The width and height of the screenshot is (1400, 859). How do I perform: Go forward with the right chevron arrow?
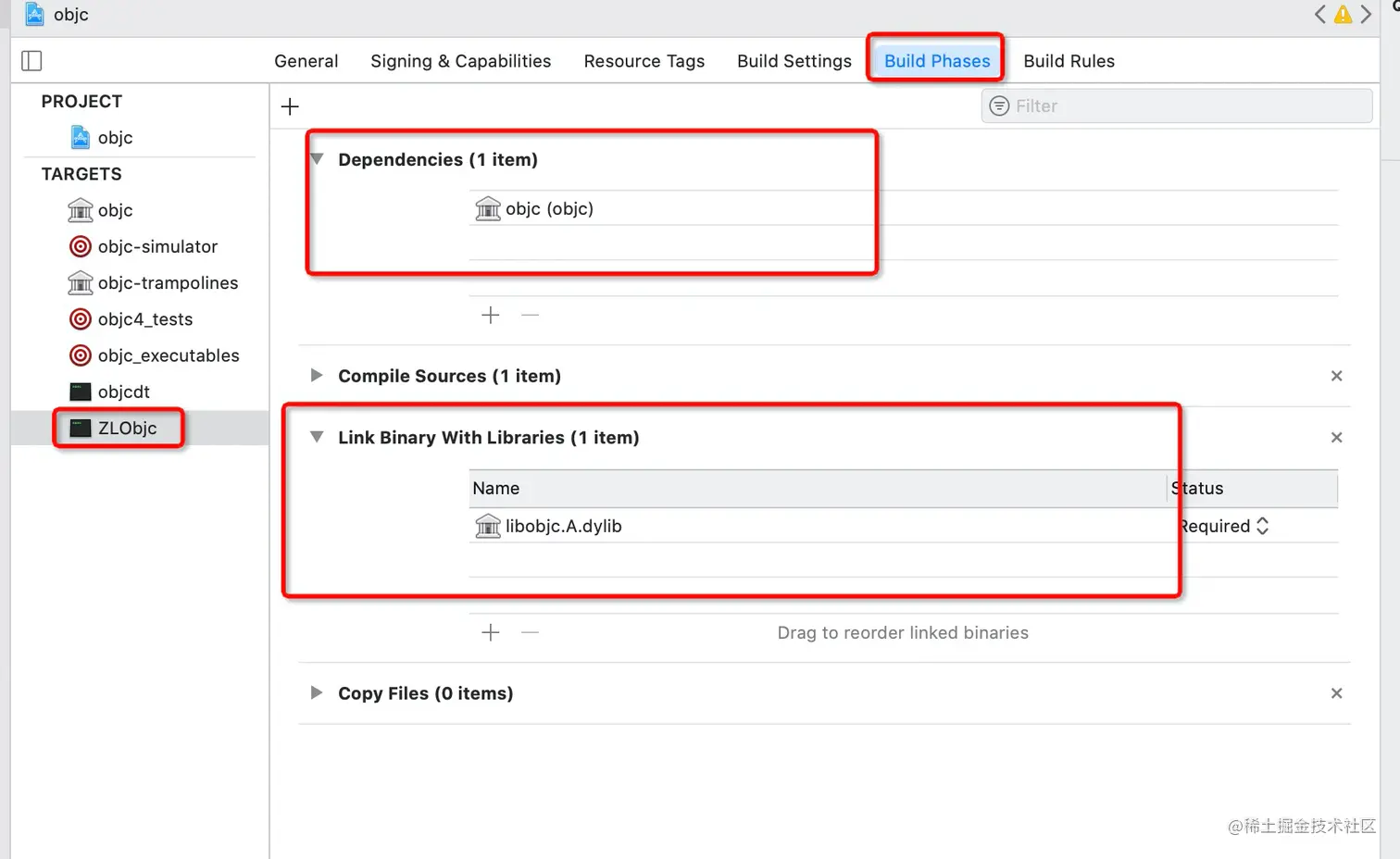1366,14
